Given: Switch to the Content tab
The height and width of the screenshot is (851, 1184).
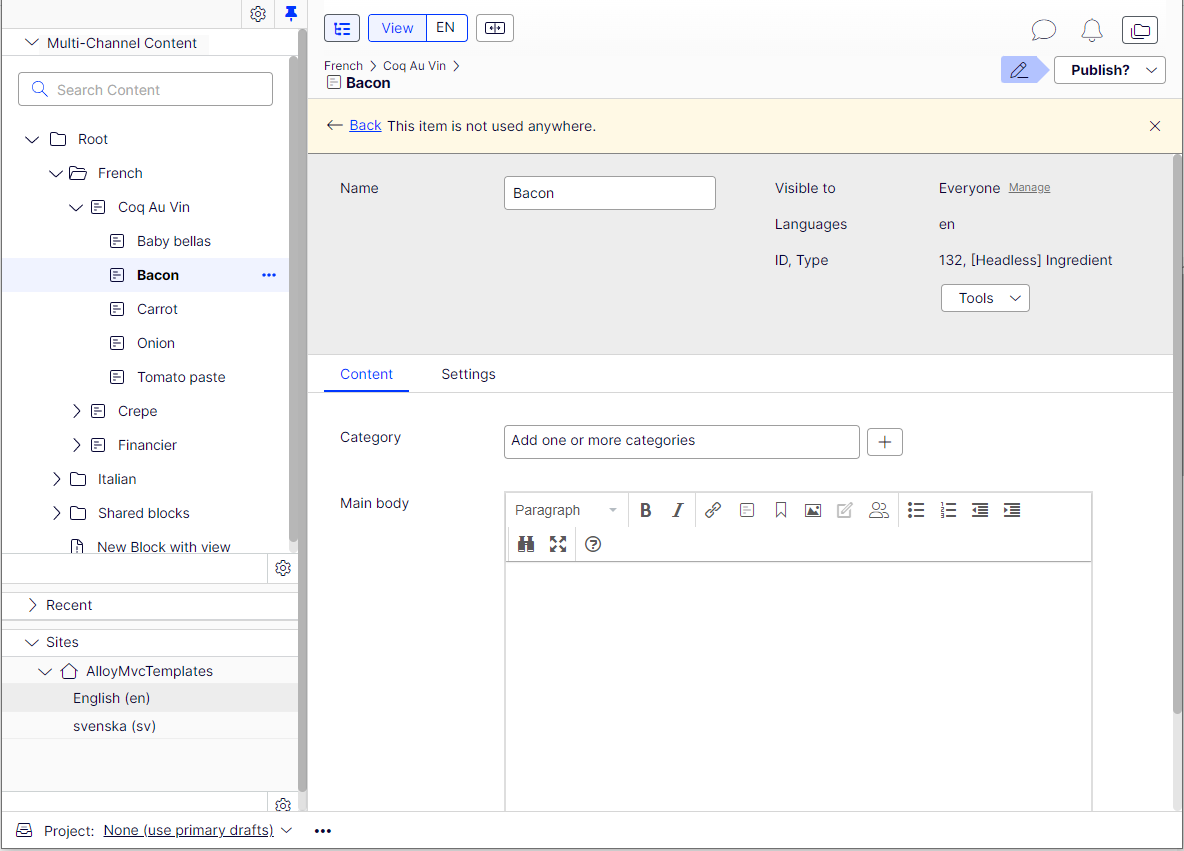Looking at the screenshot, I should point(366,375).
